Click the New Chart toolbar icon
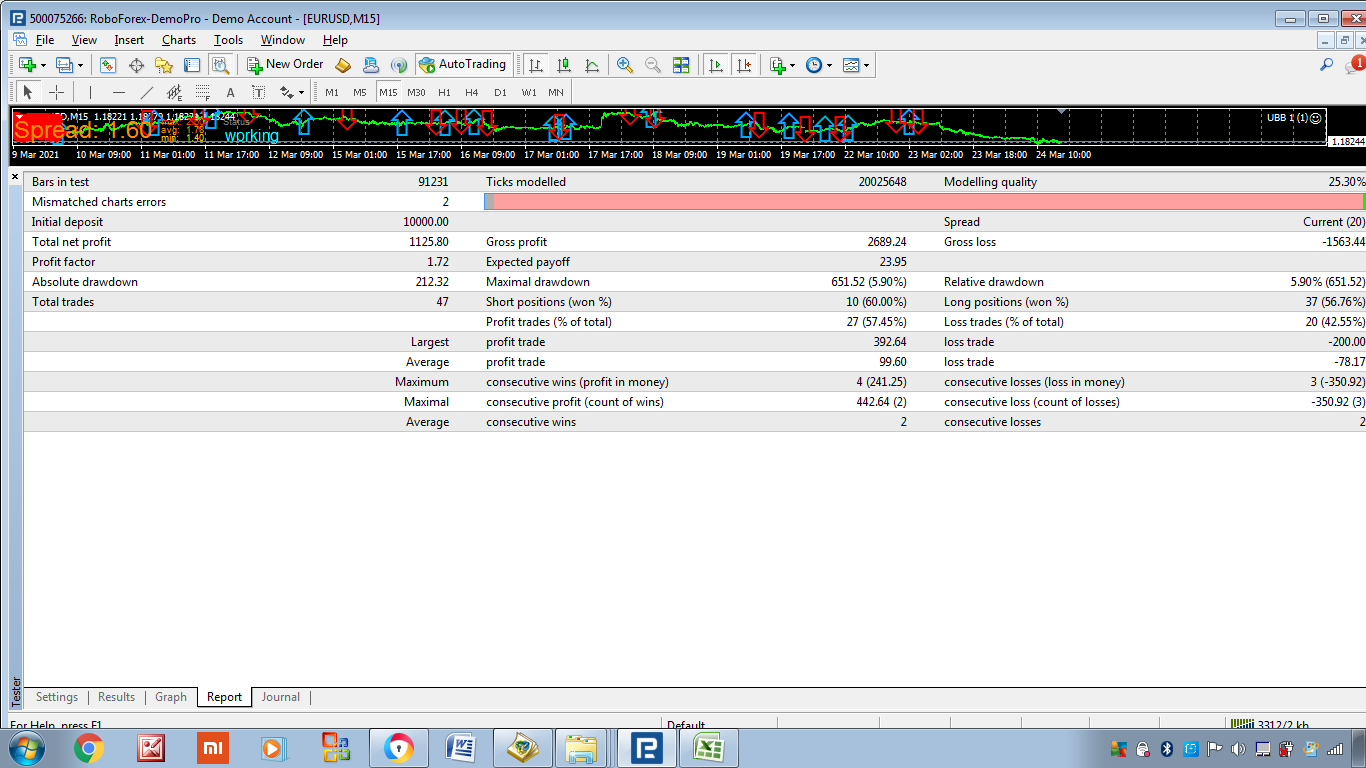 (x=27, y=65)
